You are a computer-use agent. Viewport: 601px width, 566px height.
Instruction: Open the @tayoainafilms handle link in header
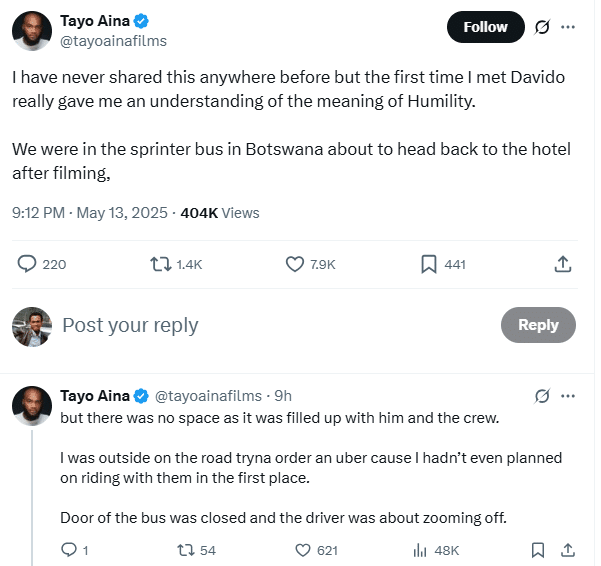tap(114, 41)
